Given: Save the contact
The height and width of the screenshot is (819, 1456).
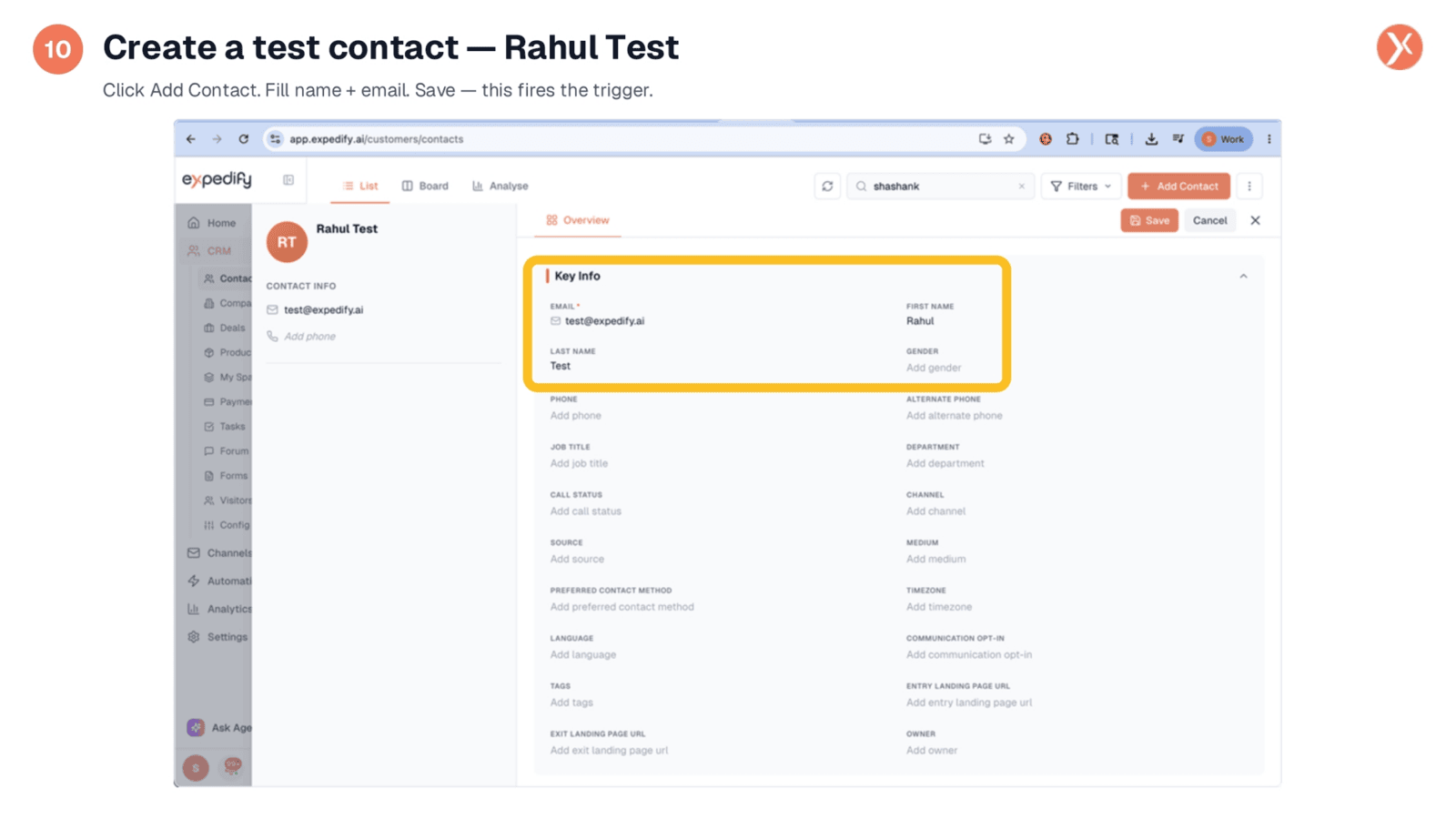Looking at the screenshot, I should coord(1149,220).
